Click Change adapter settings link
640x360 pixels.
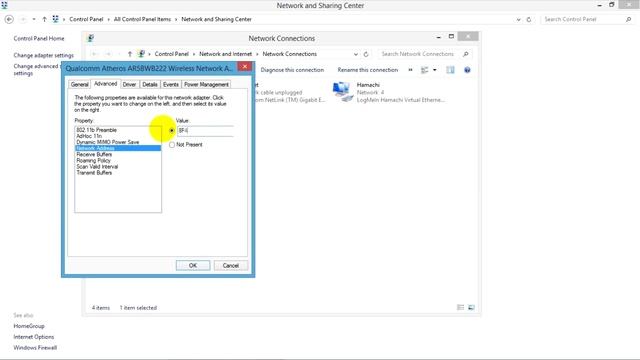pos(44,55)
